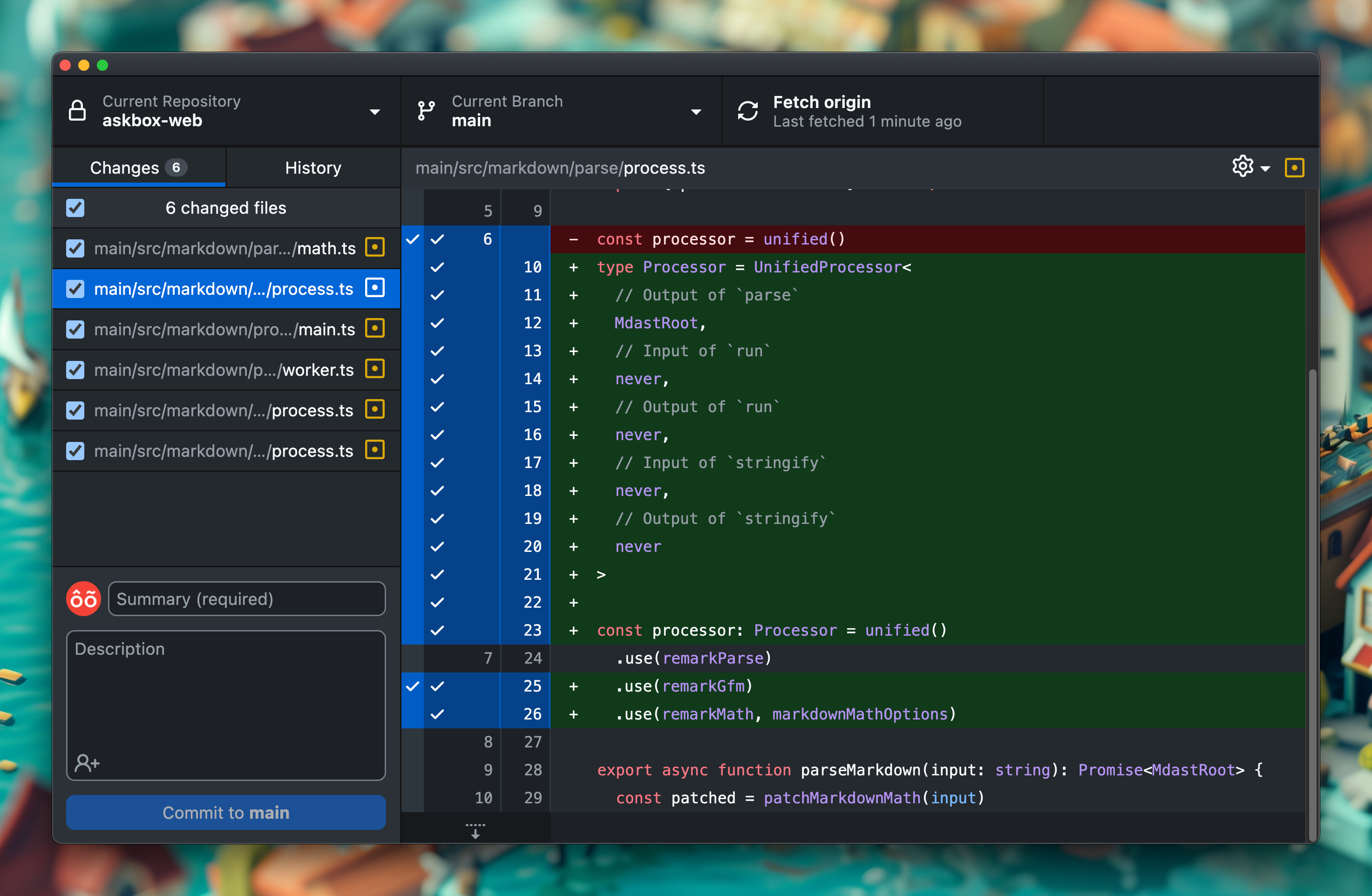Toggle hunk selection checkmark at line 6
Screen dimensions: 1372x896
tap(413, 239)
